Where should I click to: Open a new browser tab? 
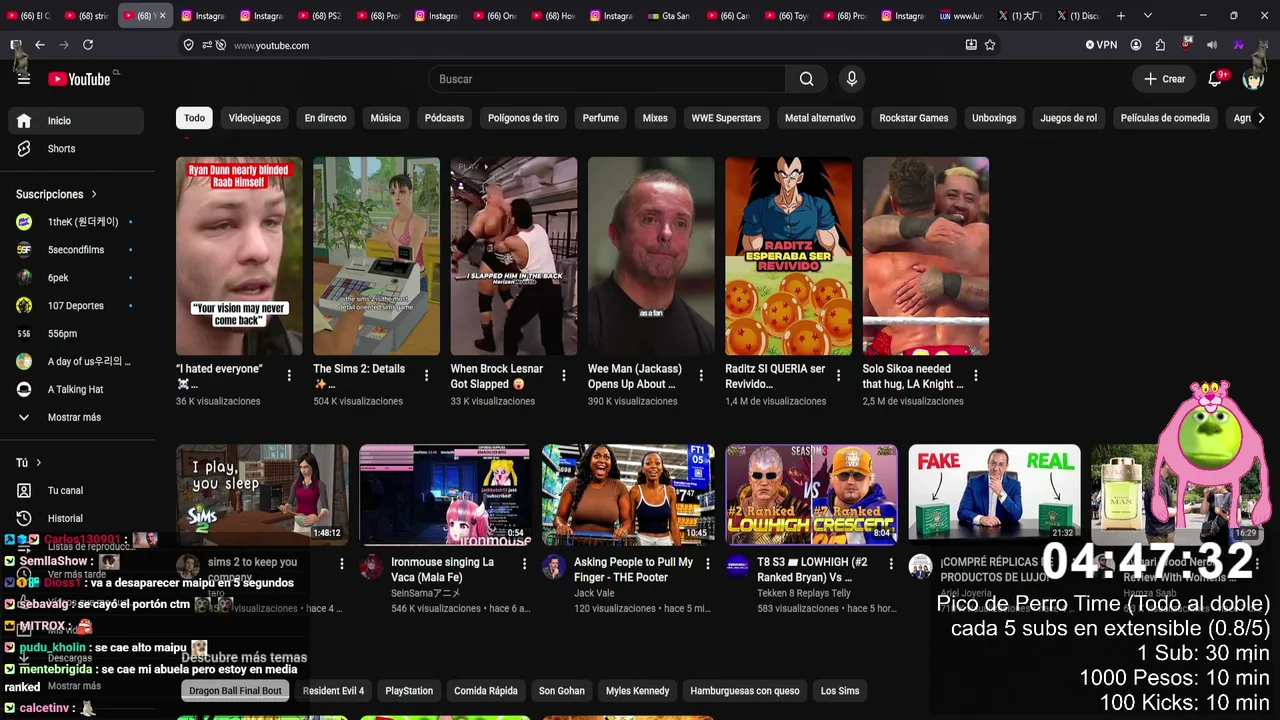1121,16
